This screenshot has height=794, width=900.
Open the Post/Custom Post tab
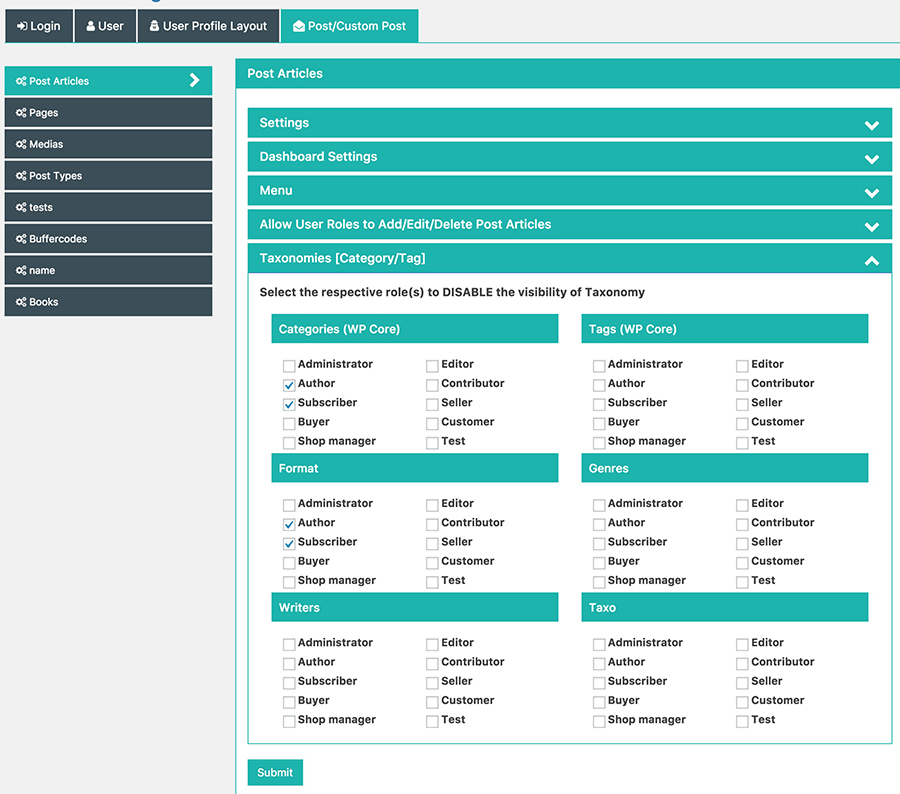coord(349,26)
